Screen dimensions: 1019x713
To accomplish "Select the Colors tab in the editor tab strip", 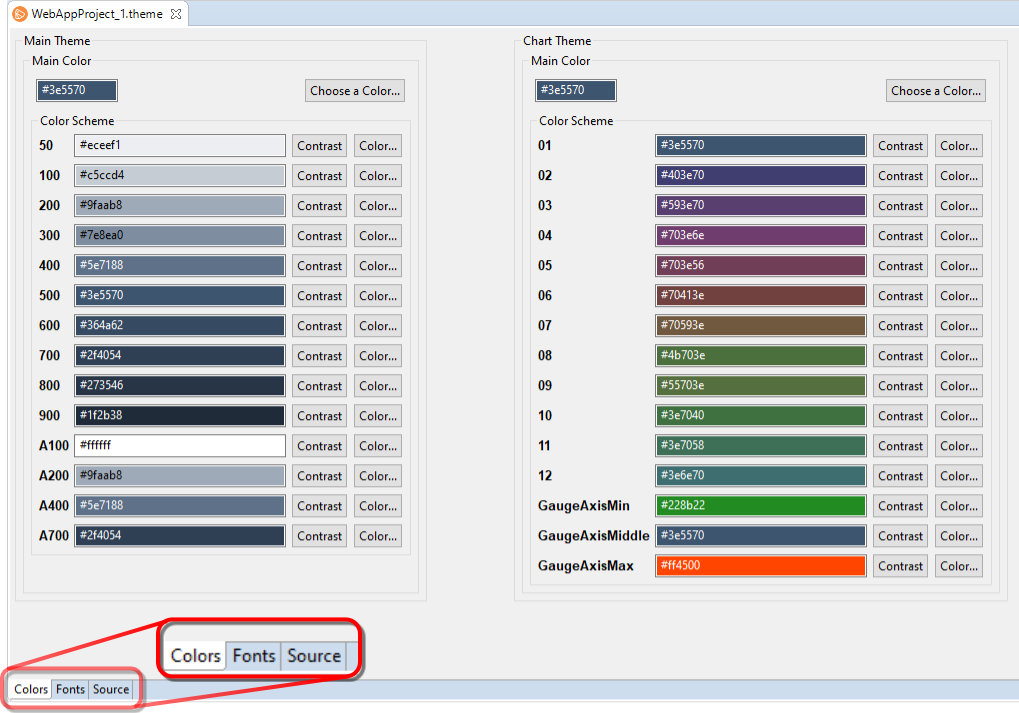I will click(x=31, y=689).
